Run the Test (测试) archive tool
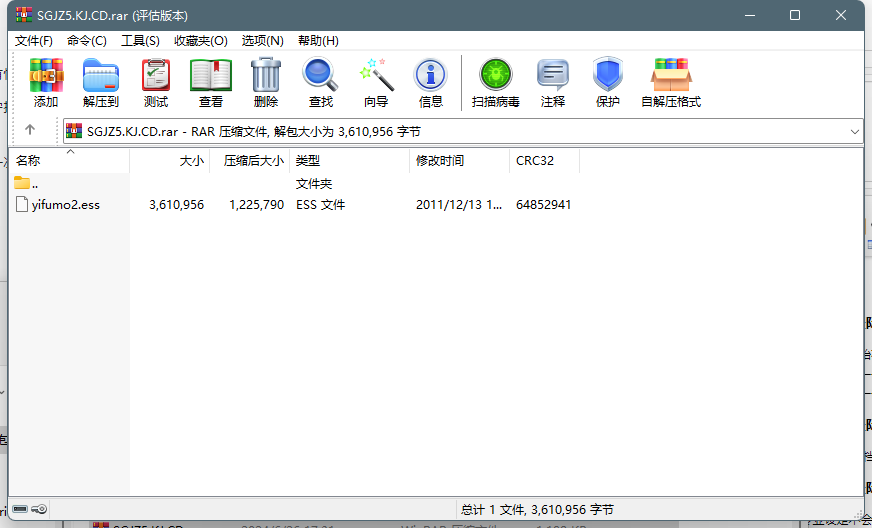Viewport: 872px width, 528px height. [156, 82]
